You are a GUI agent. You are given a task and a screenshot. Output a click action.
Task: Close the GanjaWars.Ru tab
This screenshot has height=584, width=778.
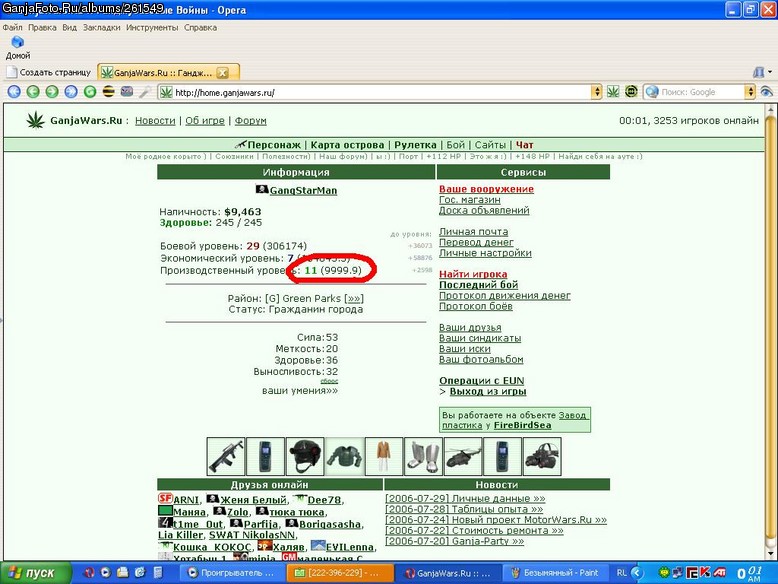tap(223, 73)
